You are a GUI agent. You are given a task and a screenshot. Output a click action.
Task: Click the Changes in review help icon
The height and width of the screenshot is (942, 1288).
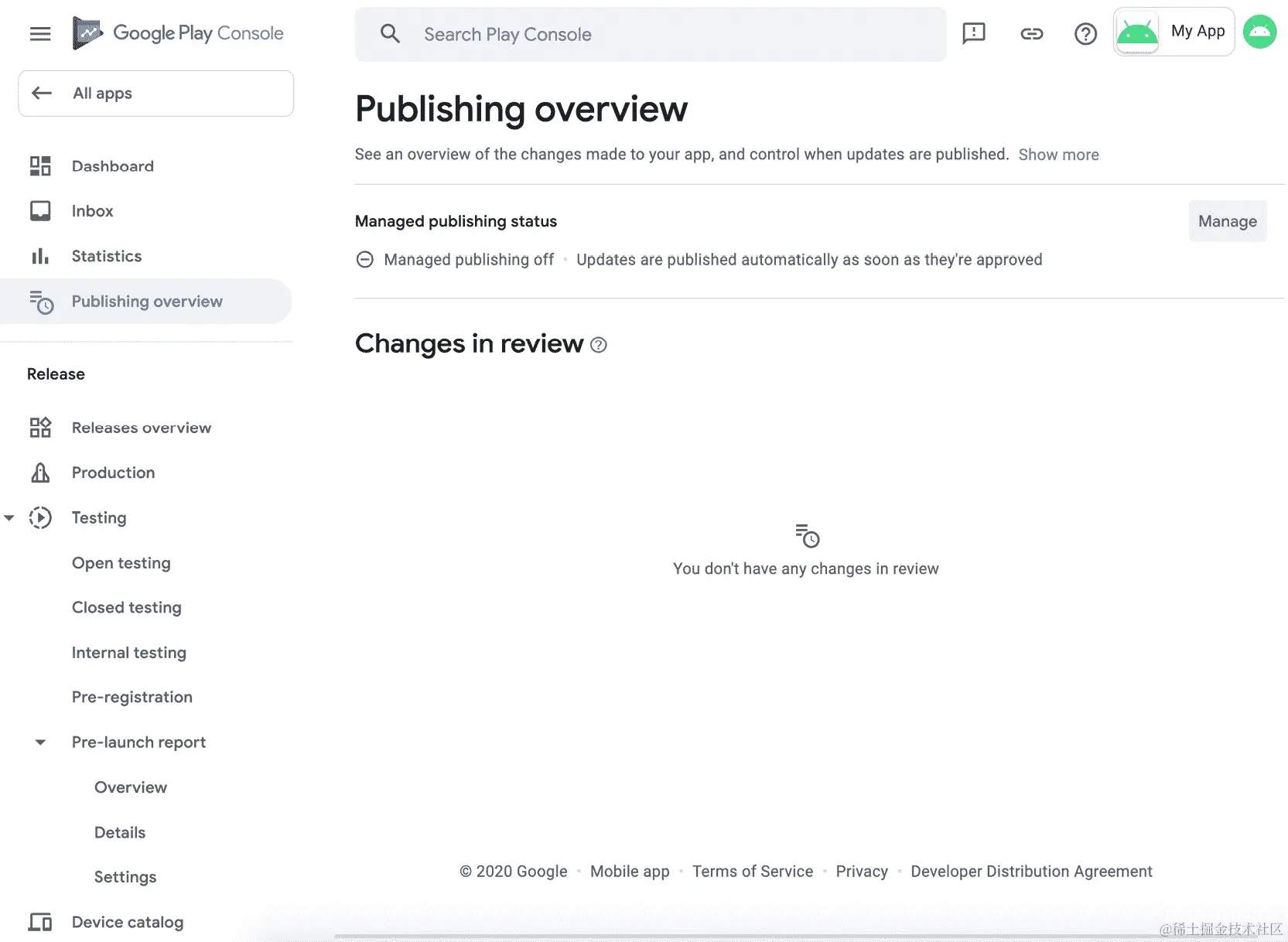tap(599, 345)
